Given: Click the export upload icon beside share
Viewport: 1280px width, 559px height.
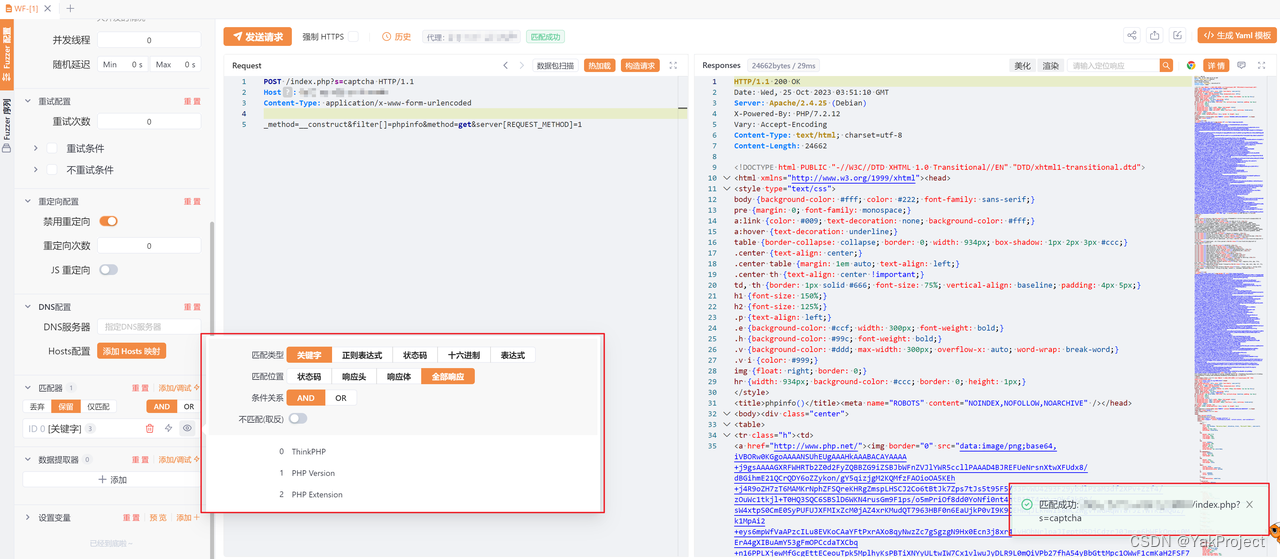Looking at the screenshot, I should pyautogui.click(x=1155, y=35).
